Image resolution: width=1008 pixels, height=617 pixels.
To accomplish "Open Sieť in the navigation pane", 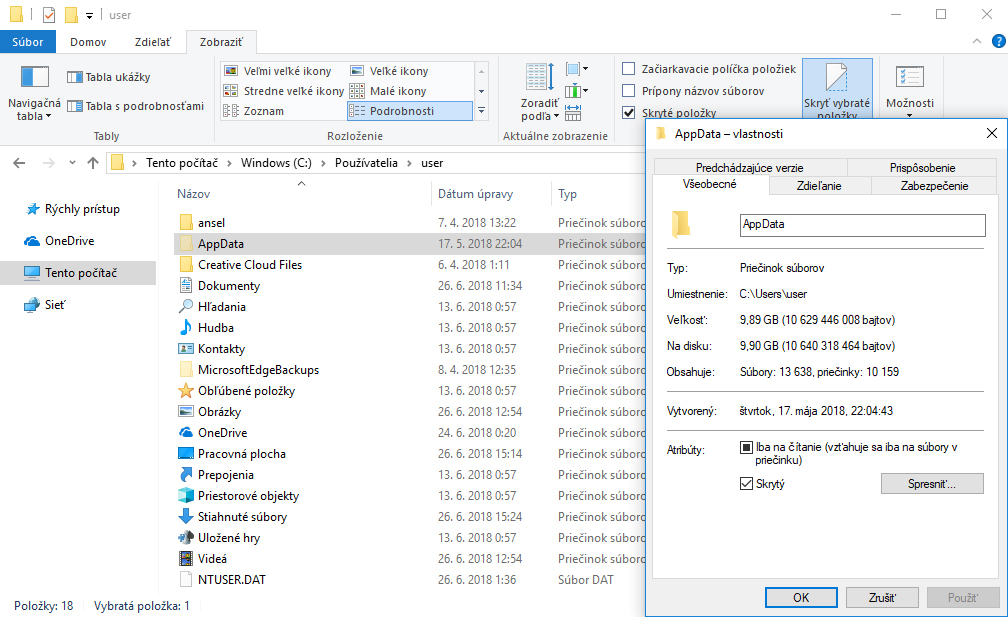I will tap(45, 305).
